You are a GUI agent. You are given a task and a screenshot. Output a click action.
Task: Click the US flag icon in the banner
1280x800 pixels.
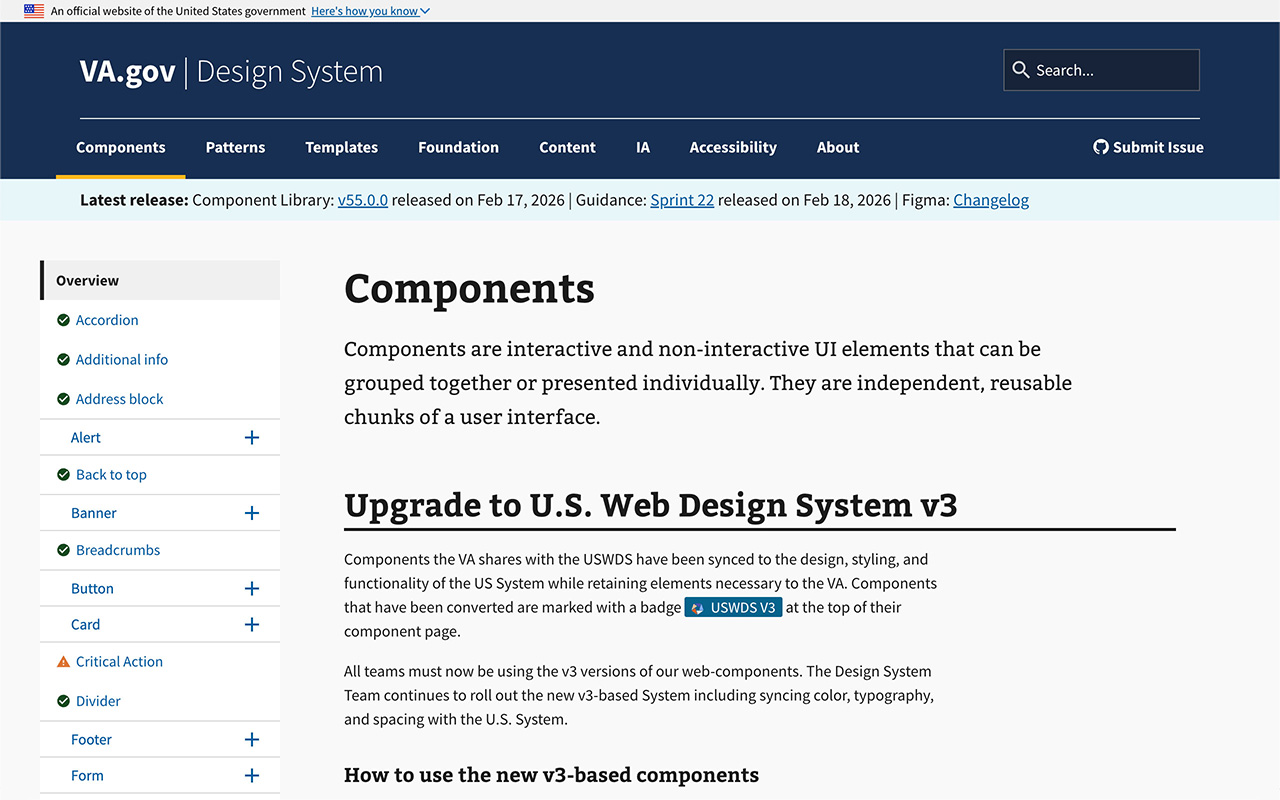[x=33, y=11]
